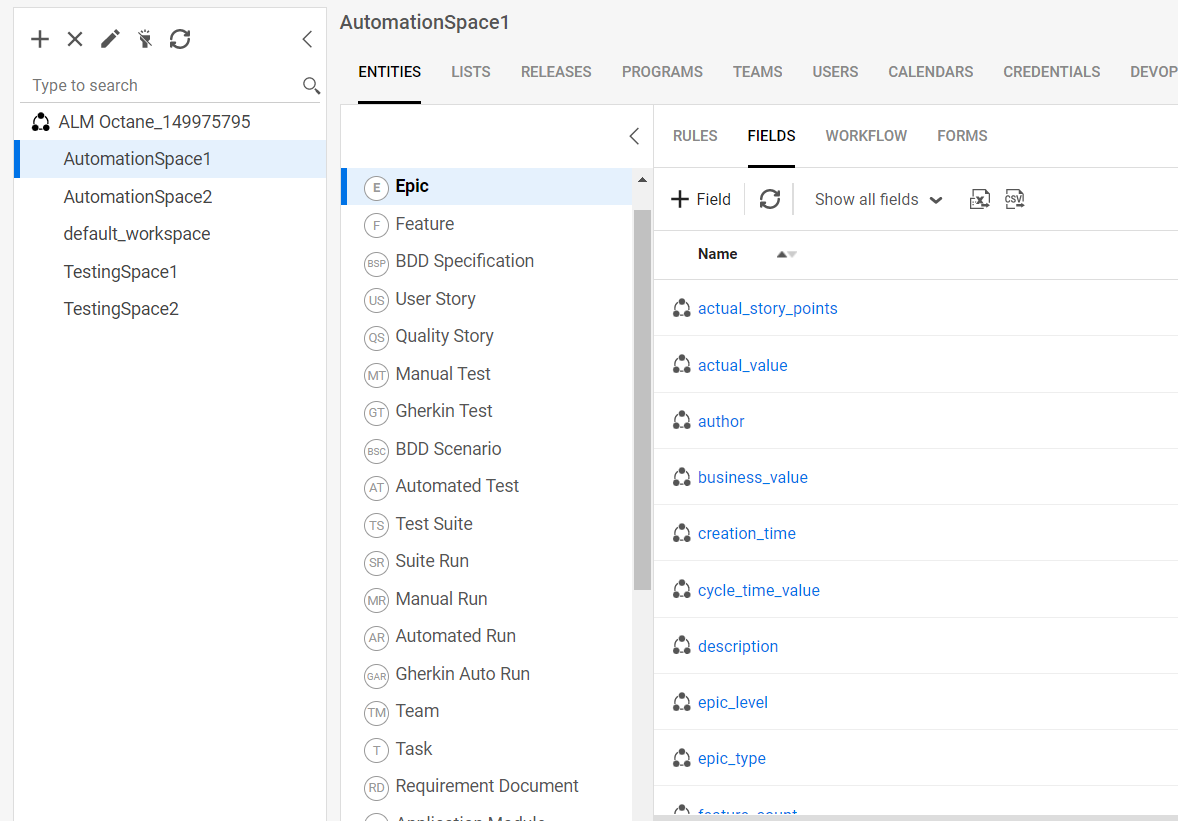Sort fields by Name column

(x=717, y=254)
